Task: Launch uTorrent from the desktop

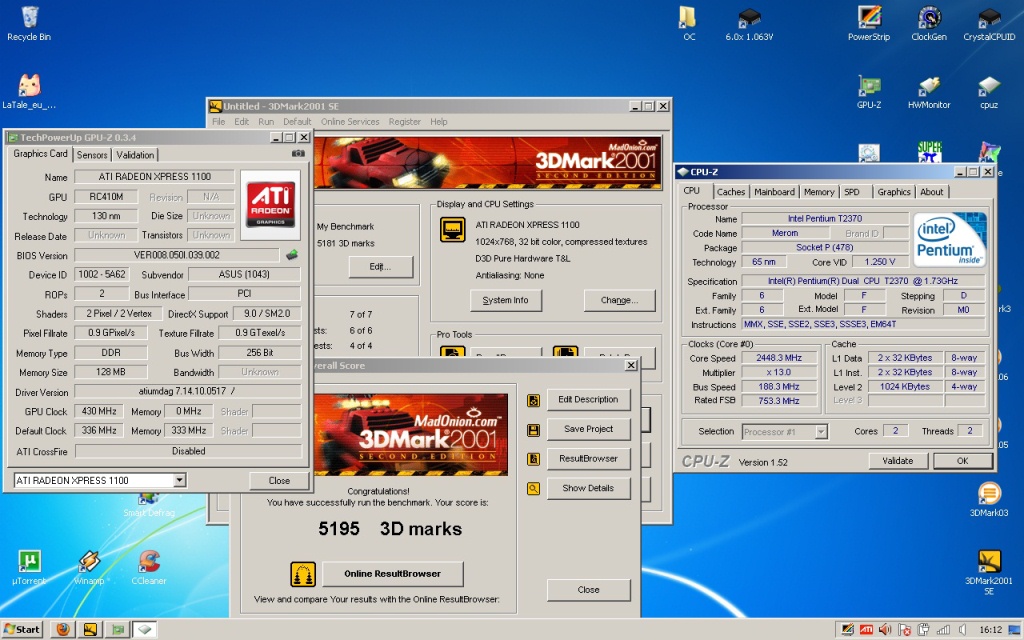Action: coord(29,567)
